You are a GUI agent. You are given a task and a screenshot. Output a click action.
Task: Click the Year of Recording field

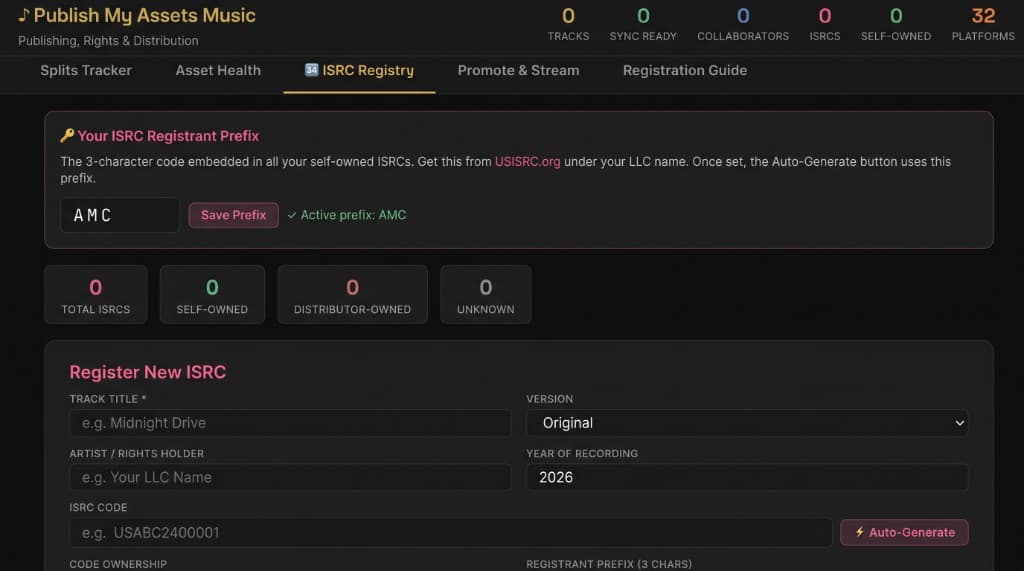(747, 478)
